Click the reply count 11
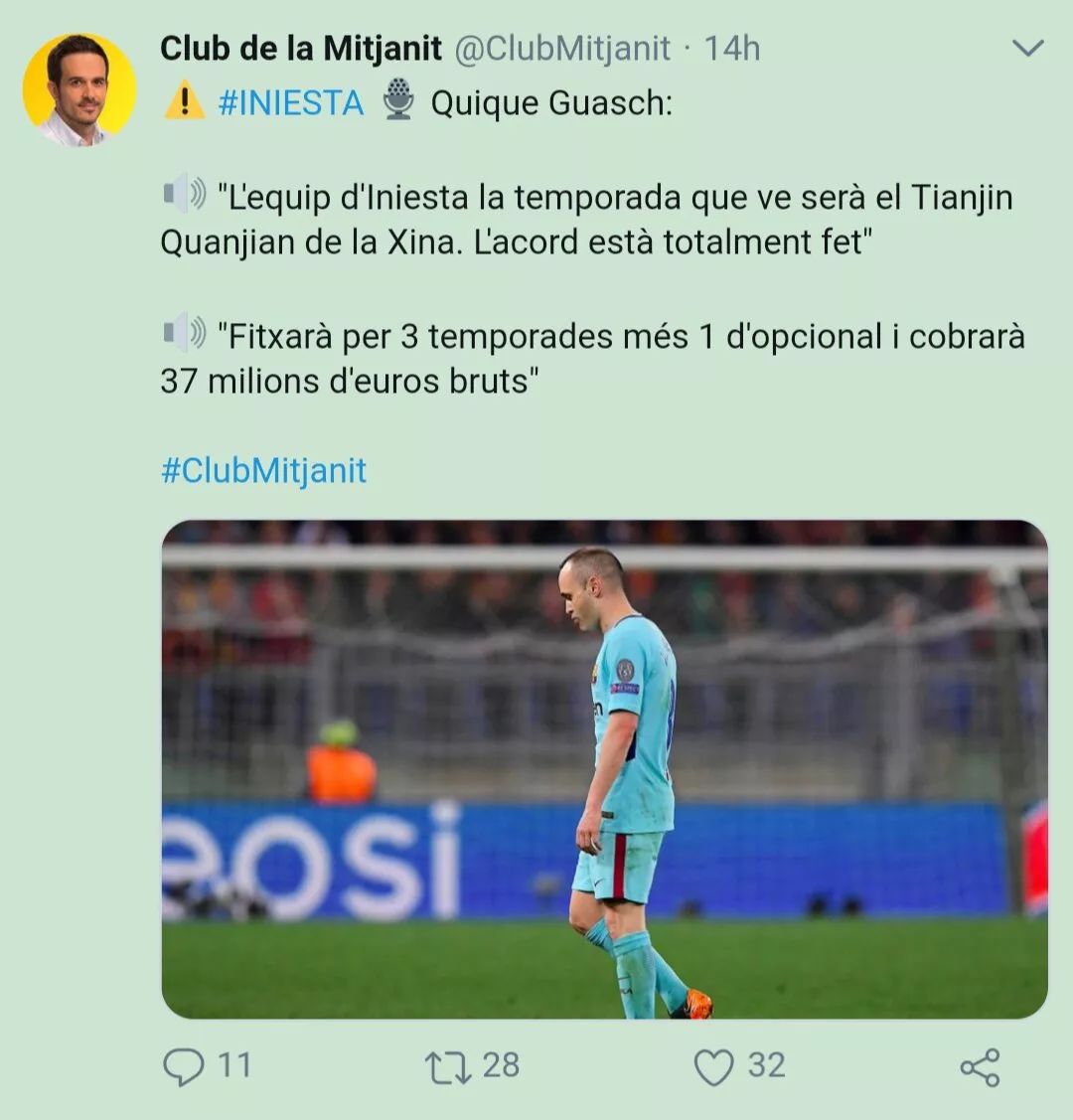Viewport: 1073px width, 1120px height. (234, 1065)
